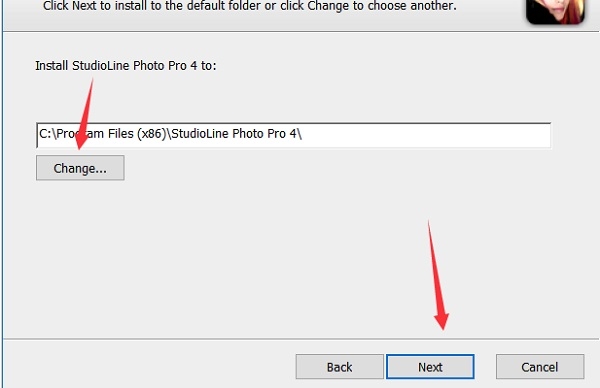600x388 pixels.
Task: Click the portrait image in the header
Action: [x=555, y=11]
